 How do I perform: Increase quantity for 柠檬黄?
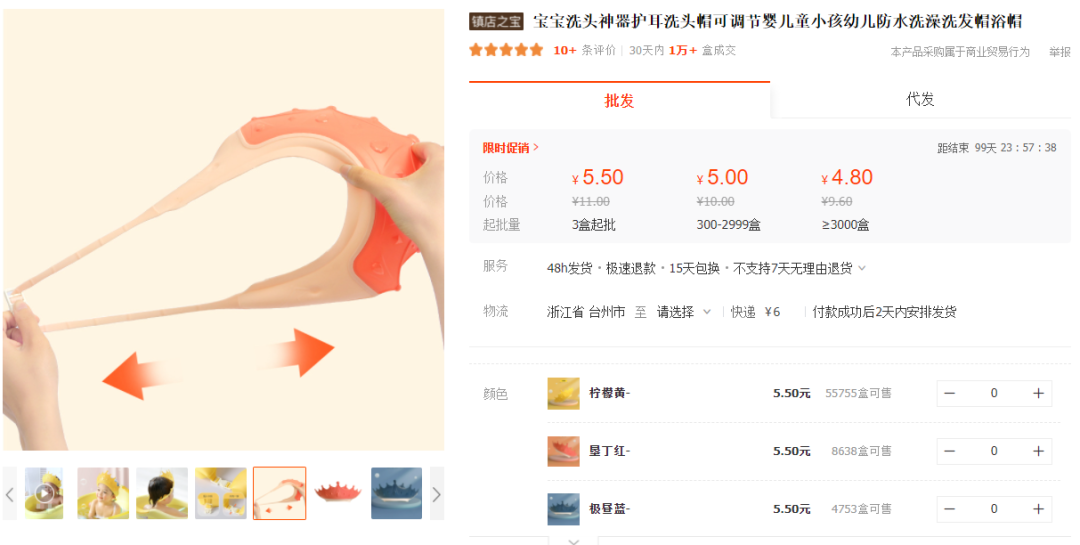coord(1039,393)
